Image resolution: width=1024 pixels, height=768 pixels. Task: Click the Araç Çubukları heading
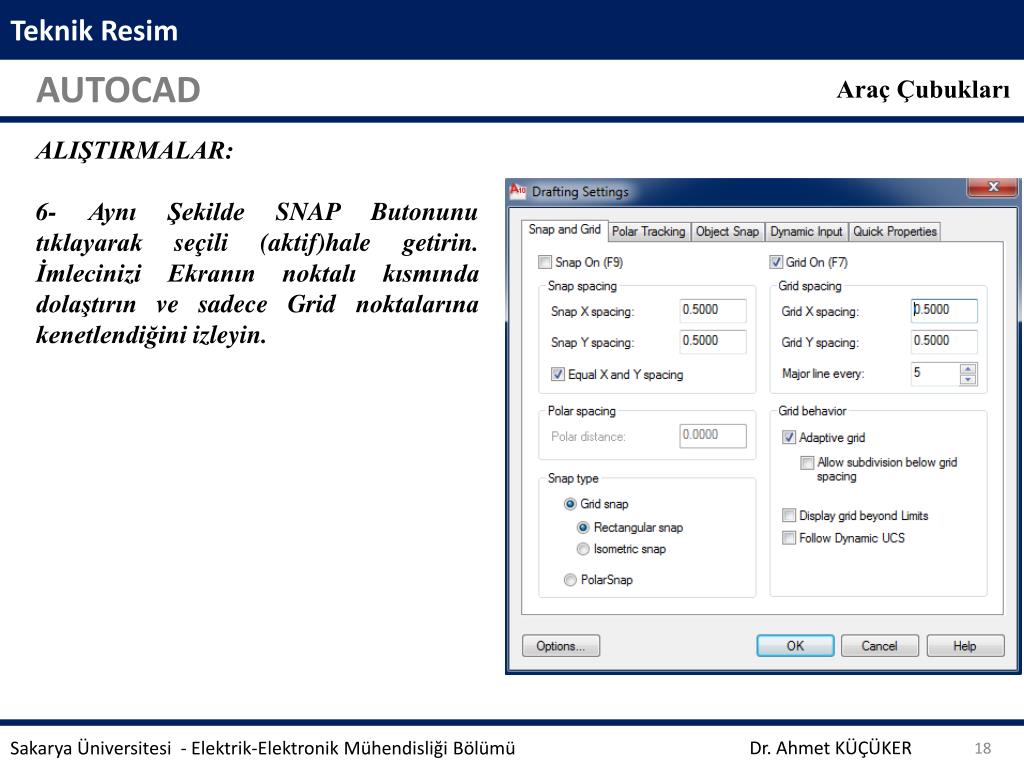923,90
